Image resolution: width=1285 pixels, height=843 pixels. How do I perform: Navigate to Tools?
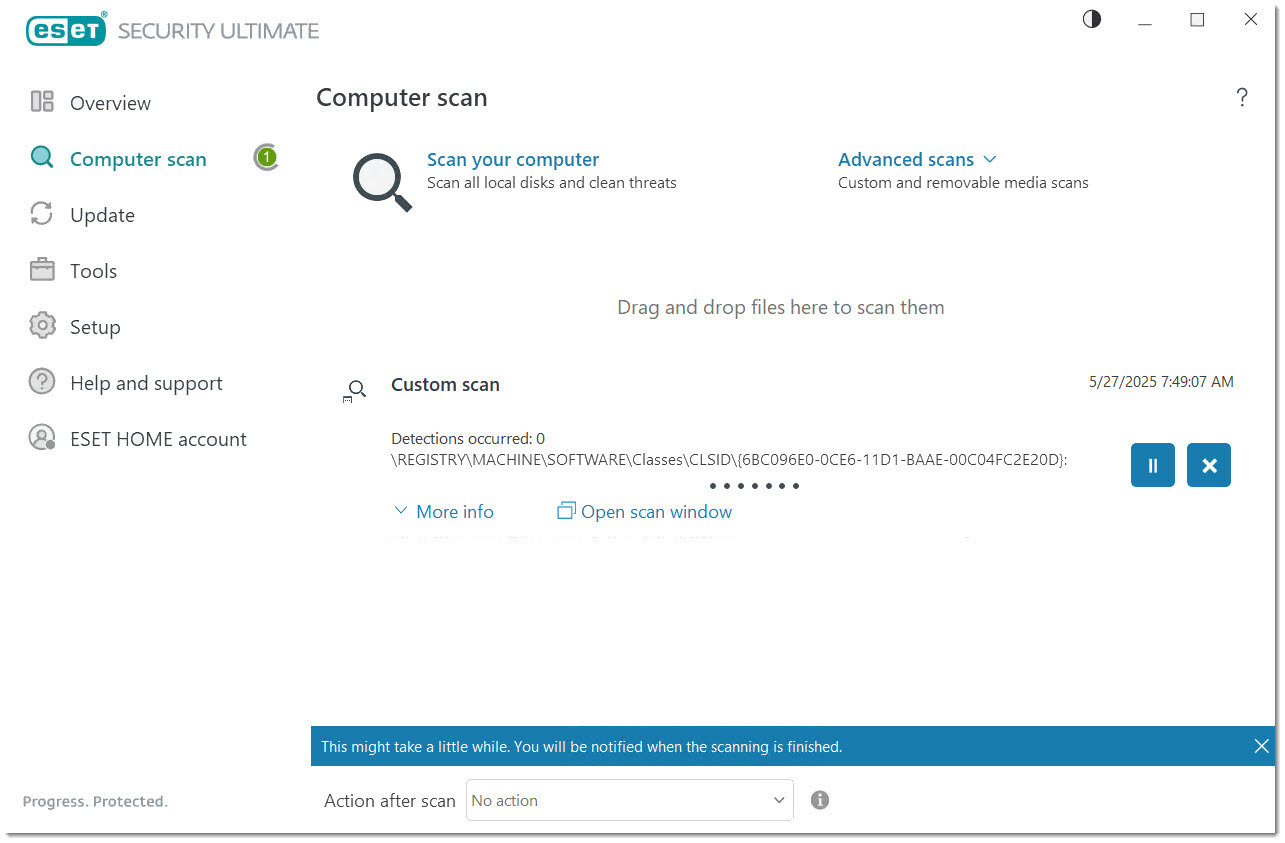point(93,271)
